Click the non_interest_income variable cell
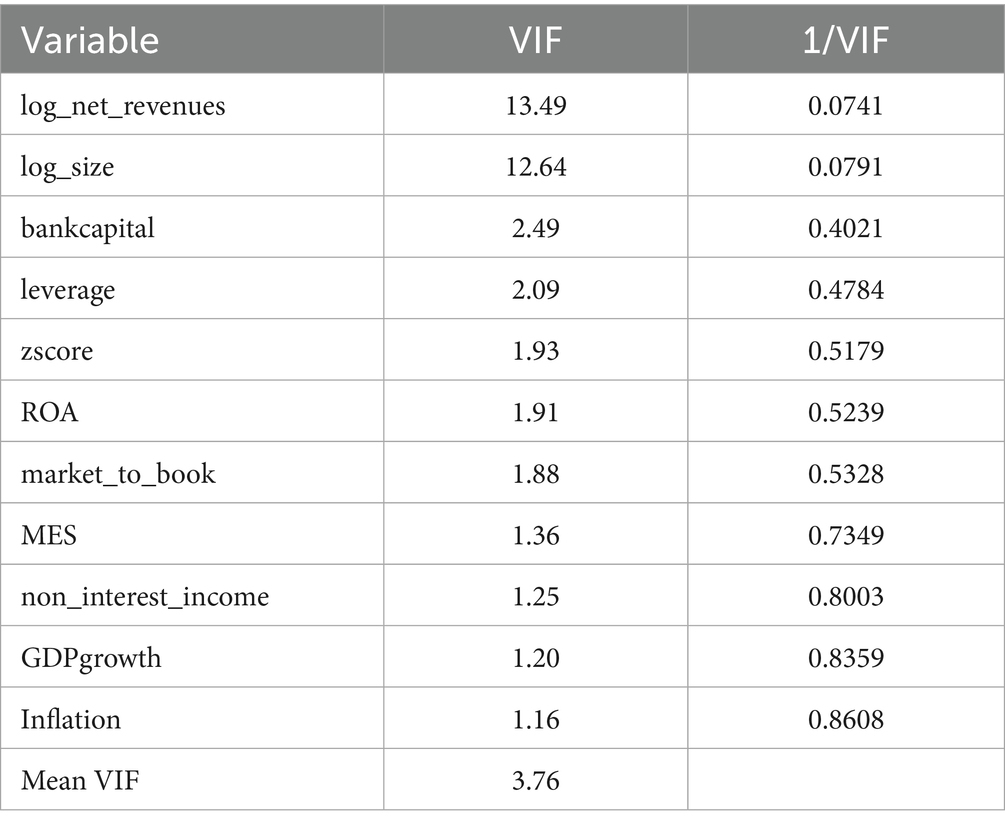This screenshot has height=828, width=1005. pos(145,596)
